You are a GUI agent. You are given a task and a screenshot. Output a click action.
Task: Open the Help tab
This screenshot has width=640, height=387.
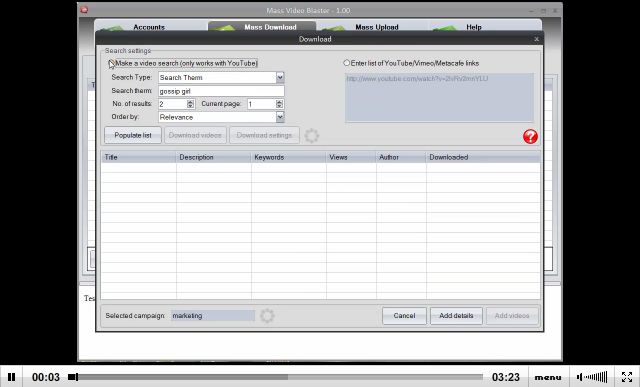coord(474,27)
